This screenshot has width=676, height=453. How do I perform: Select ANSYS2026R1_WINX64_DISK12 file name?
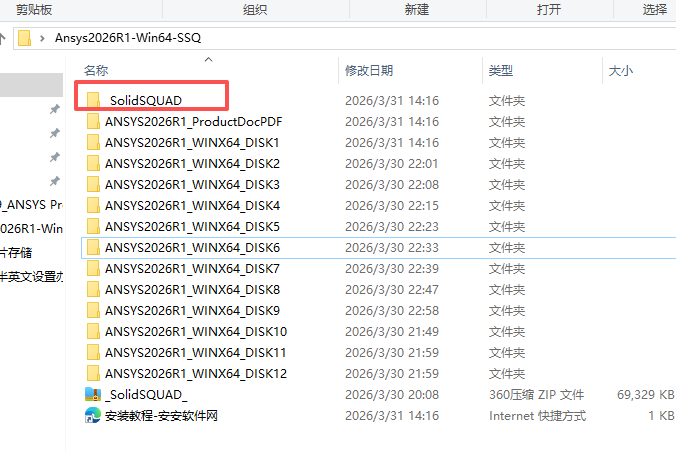tap(196, 374)
